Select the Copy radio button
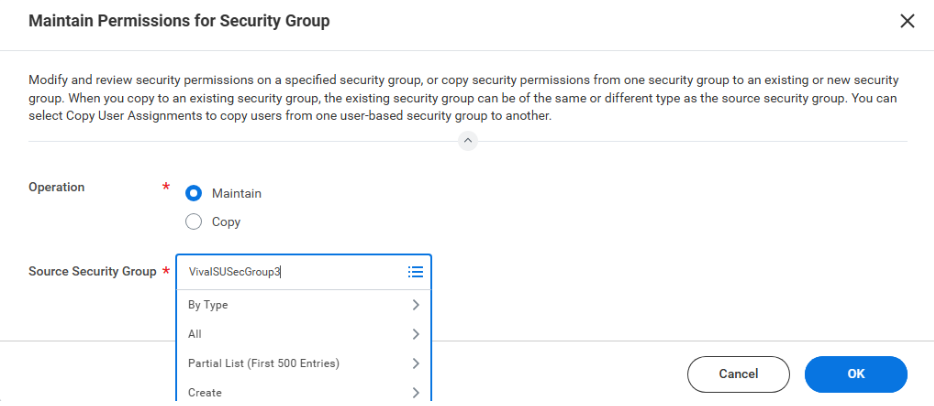 pyautogui.click(x=194, y=222)
